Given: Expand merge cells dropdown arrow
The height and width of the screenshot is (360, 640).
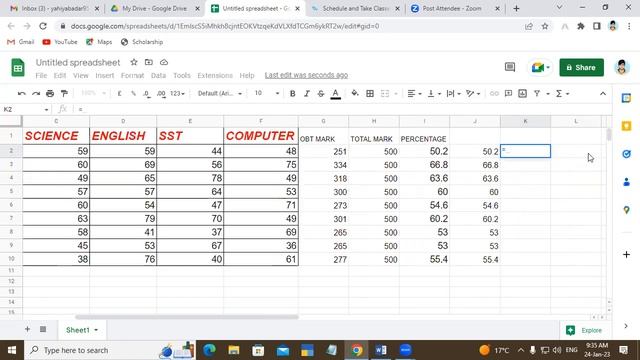Looking at the screenshot, I should click(x=396, y=94).
